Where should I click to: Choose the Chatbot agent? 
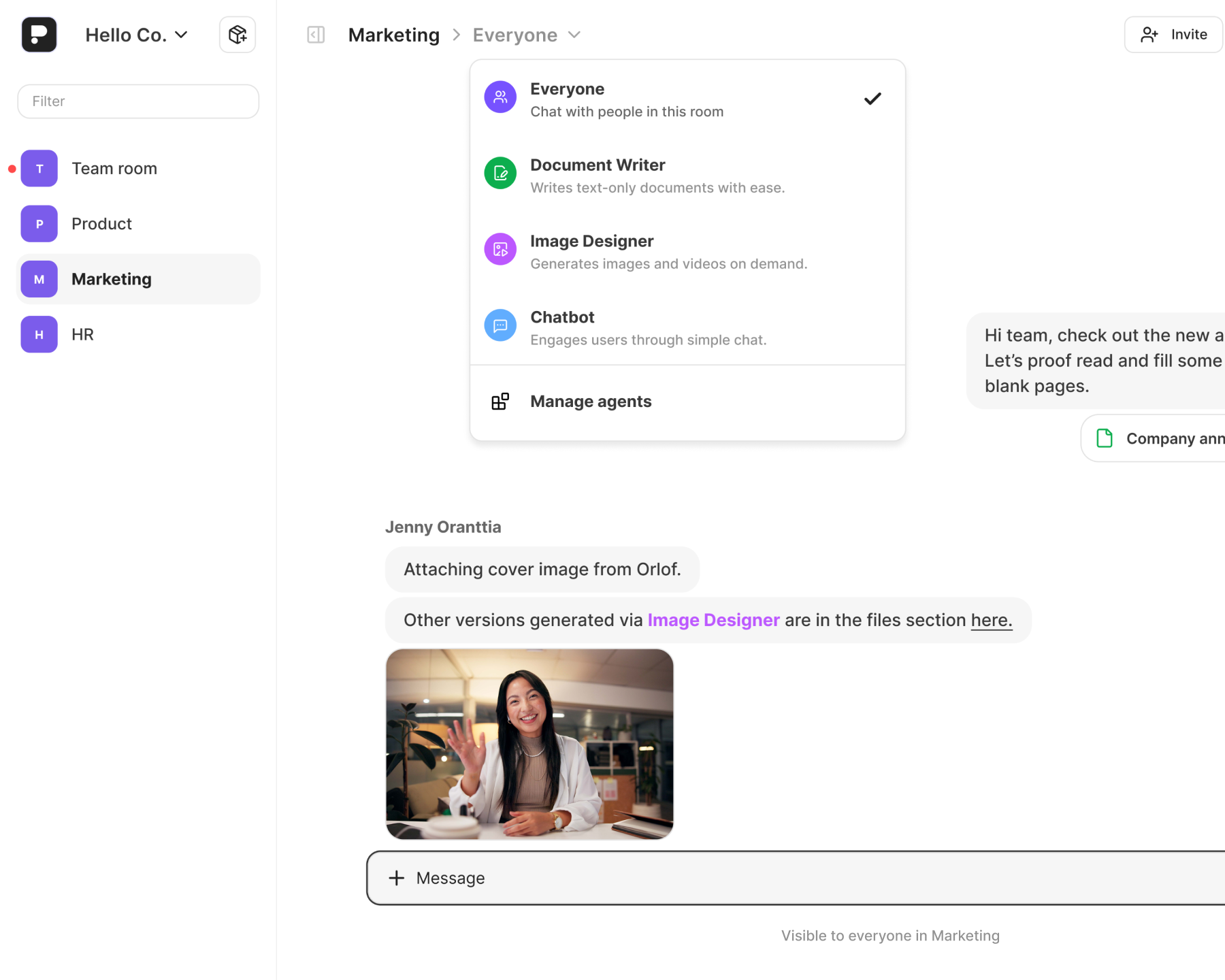(687, 328)
